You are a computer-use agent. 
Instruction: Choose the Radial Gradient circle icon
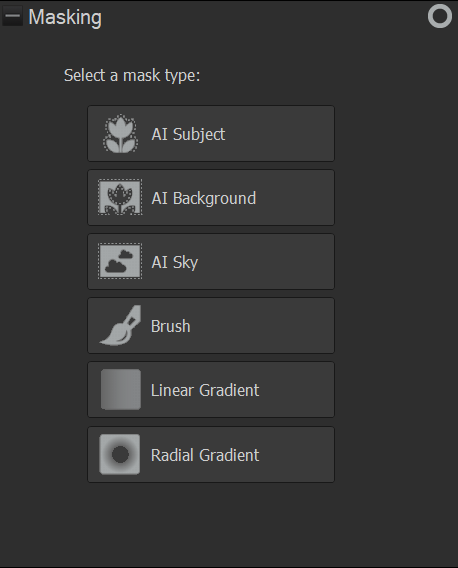(120, 454)
